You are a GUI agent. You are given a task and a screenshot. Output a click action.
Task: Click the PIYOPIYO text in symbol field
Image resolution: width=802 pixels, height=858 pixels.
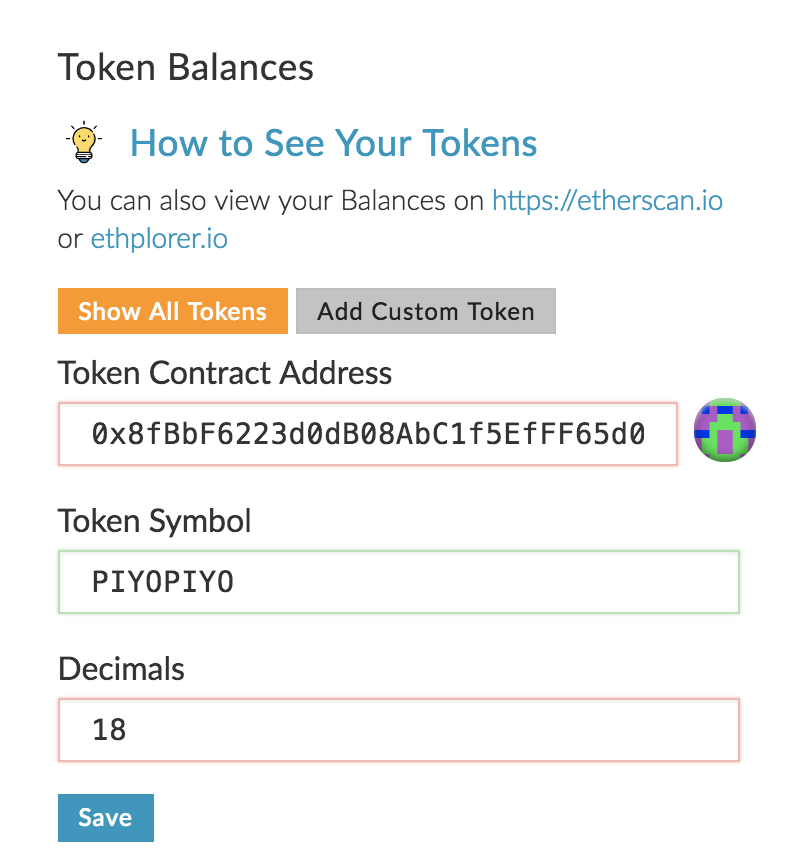[162, 582]
